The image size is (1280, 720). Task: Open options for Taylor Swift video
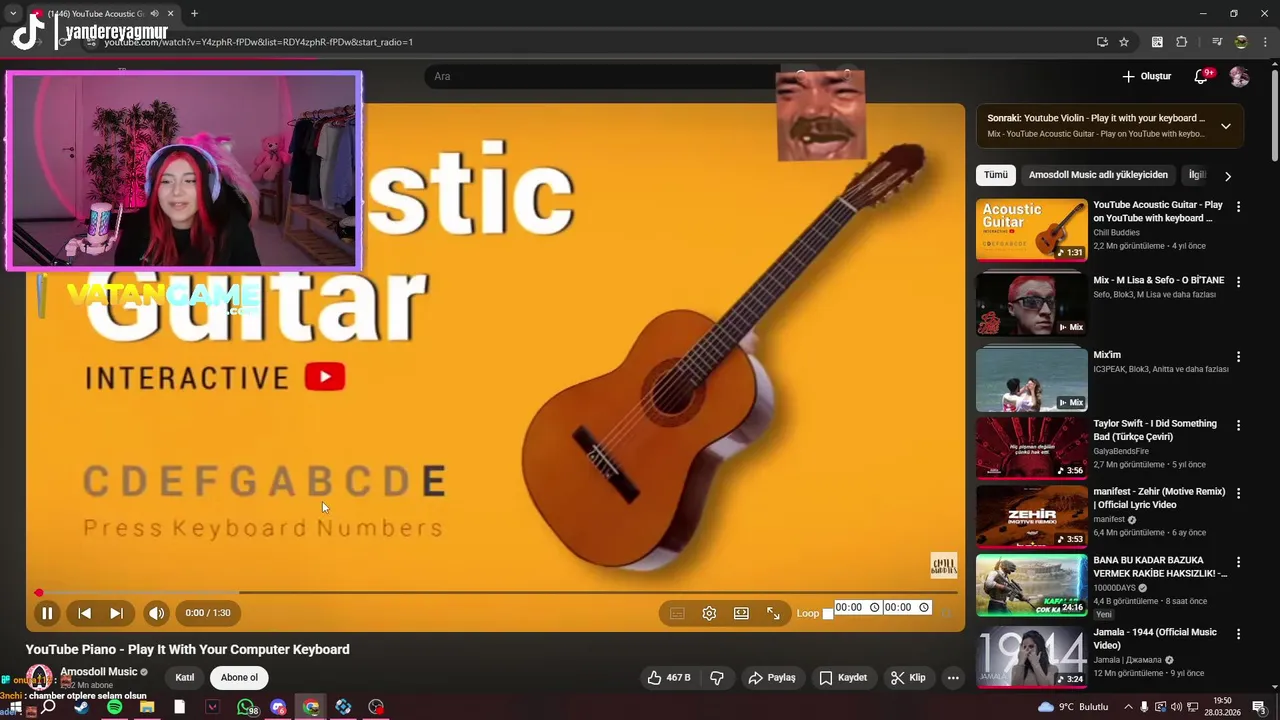pos(1238,425)
